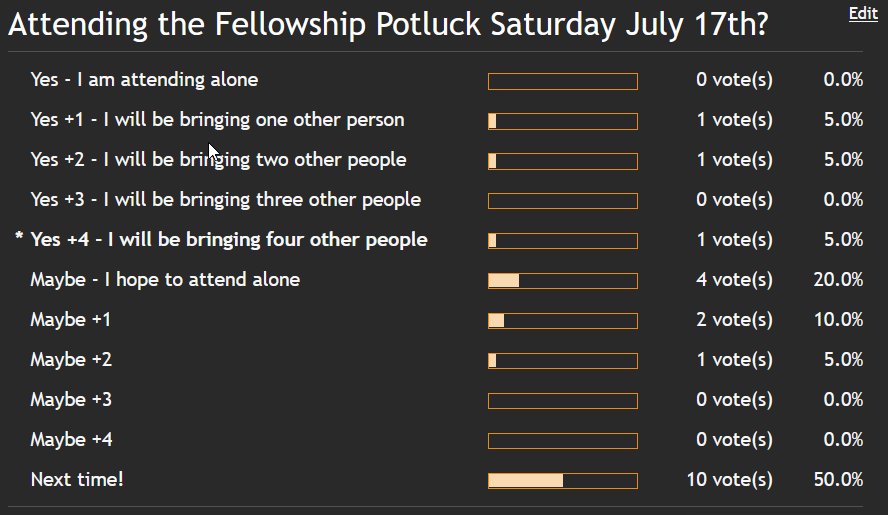
Task: Click the 'Maybe +2' option text
Action: 71,360
